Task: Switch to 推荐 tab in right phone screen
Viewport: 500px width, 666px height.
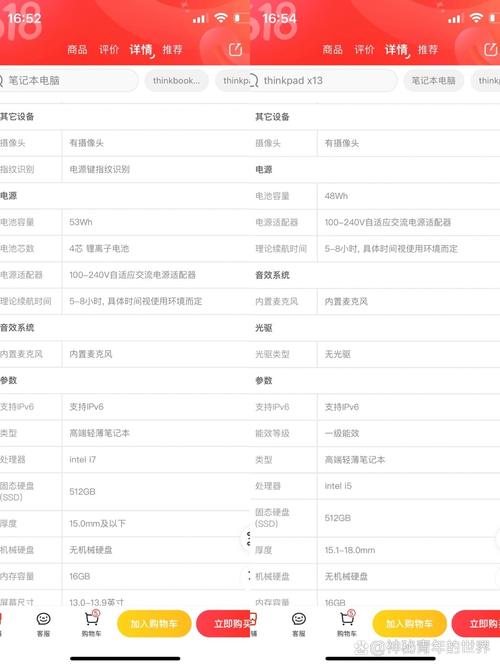Action: [x=428, y=50]
